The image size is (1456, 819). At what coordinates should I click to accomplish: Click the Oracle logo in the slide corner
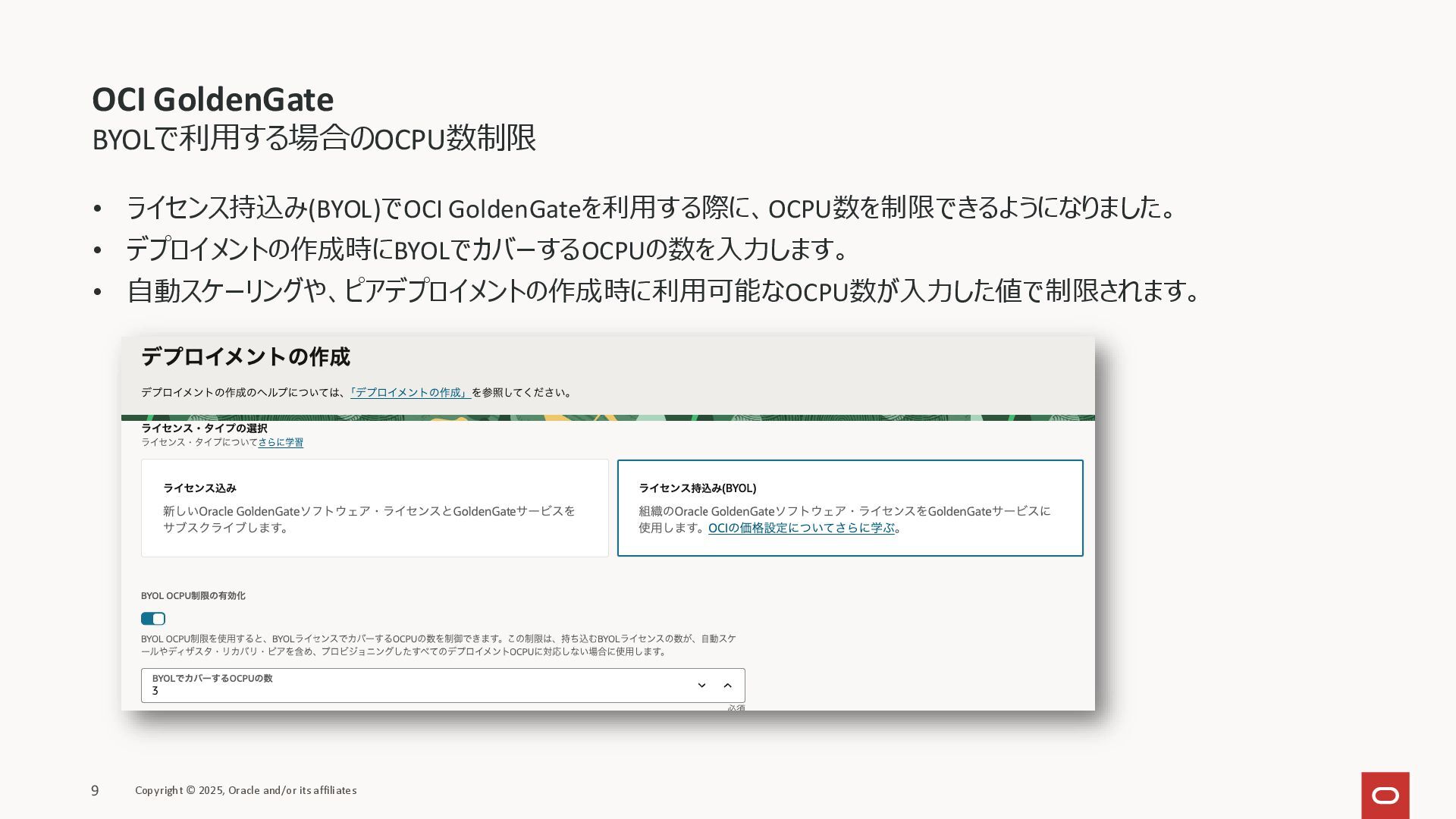1385,795
